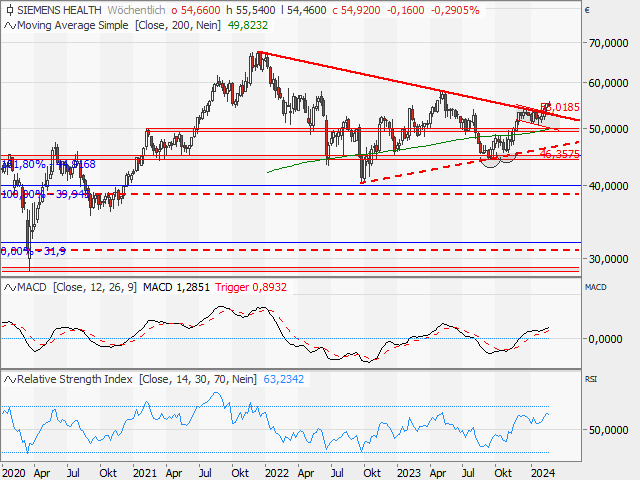
Task: Click the 2024 time axis label
Action: point(543,473)
